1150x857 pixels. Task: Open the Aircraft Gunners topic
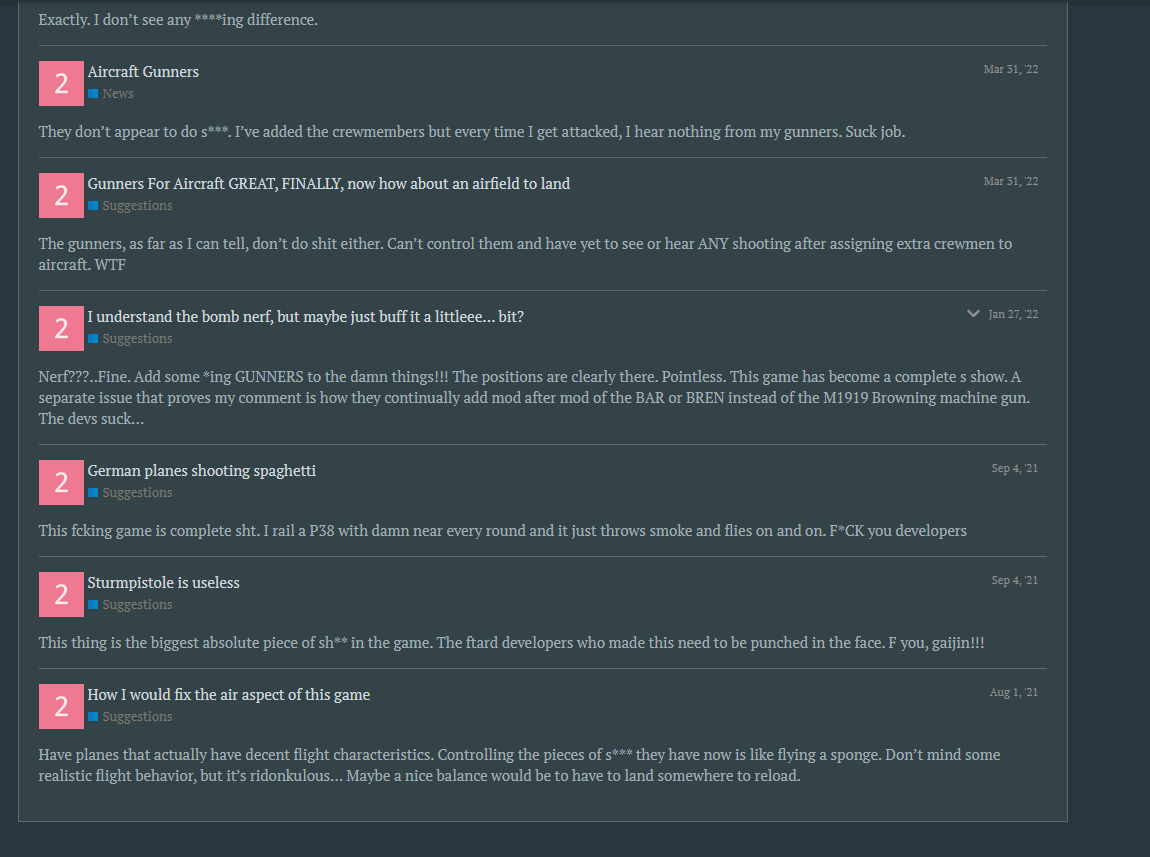click(143, 72)
